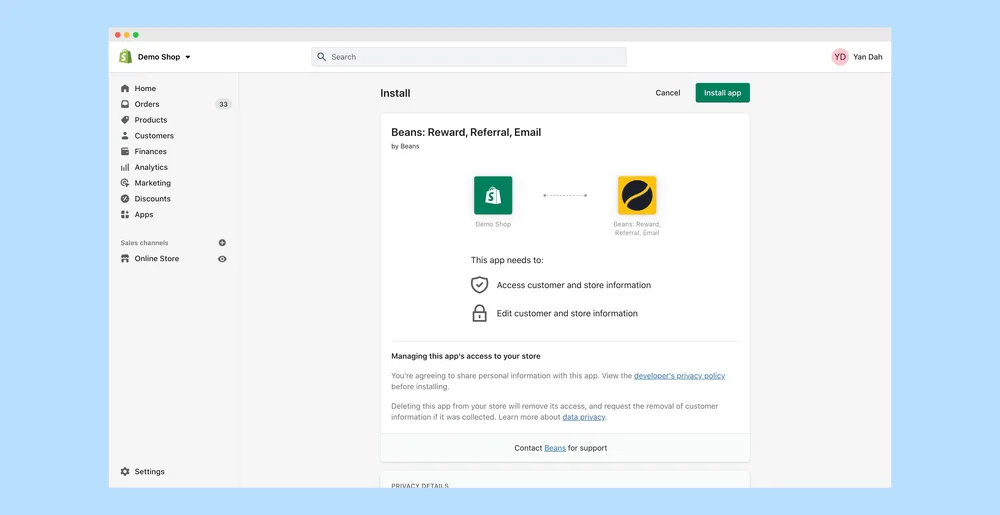Click the green macOS fullscreen dot
Image resolution: width=1000 pixels, height=515 pixels.
click(x=136, y=34)
